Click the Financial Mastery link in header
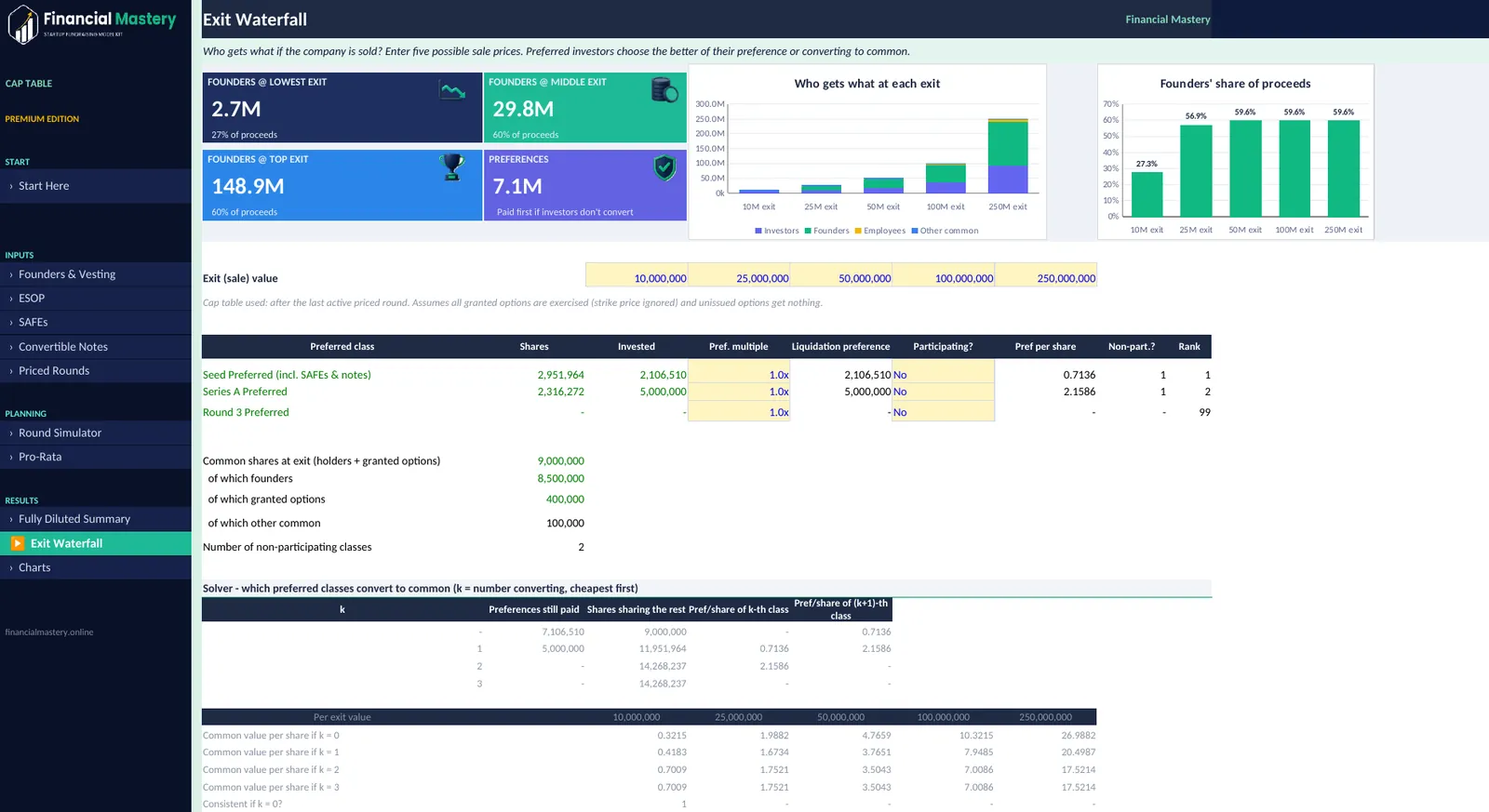 tap(1168, 20)
